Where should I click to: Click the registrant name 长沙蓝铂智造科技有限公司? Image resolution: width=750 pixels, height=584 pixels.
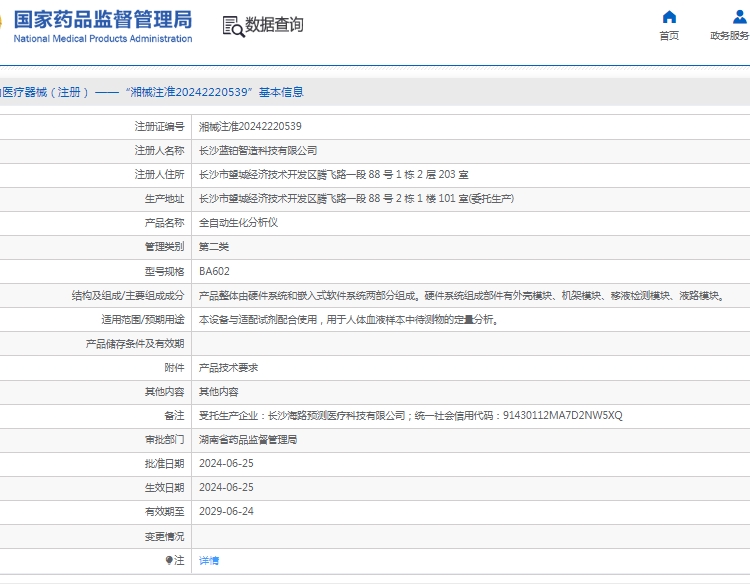click(258, 151)
